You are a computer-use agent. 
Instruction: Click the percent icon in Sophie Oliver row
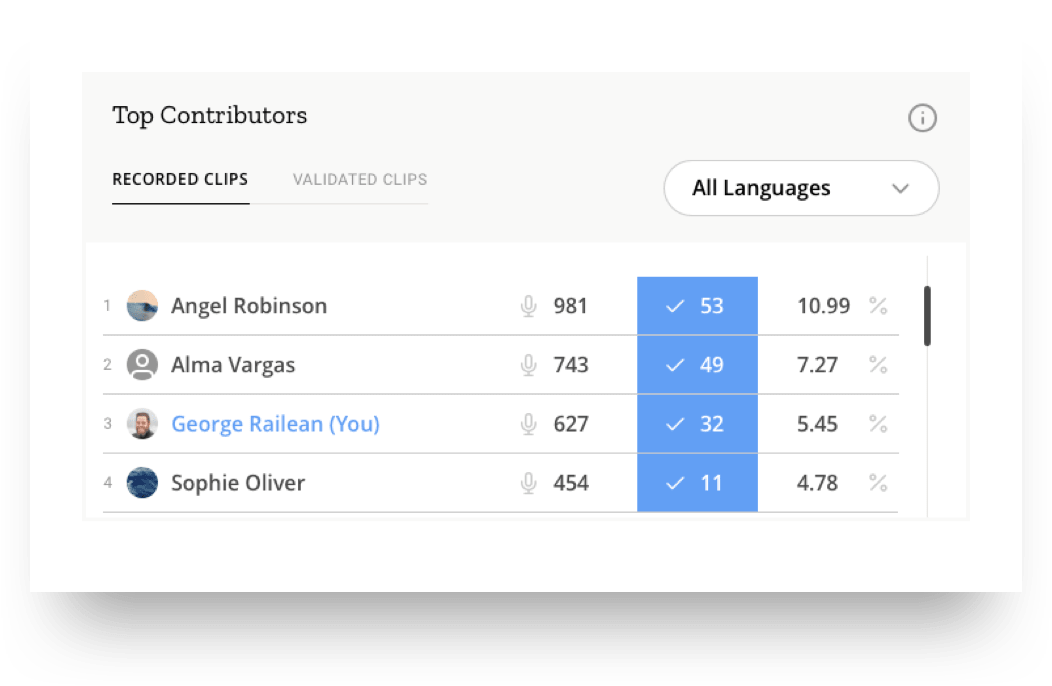coord(878,483)
